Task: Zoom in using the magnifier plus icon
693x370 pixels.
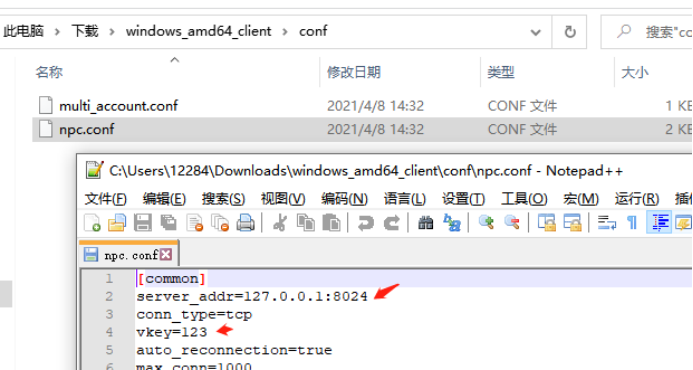Action: pos(486,222)
